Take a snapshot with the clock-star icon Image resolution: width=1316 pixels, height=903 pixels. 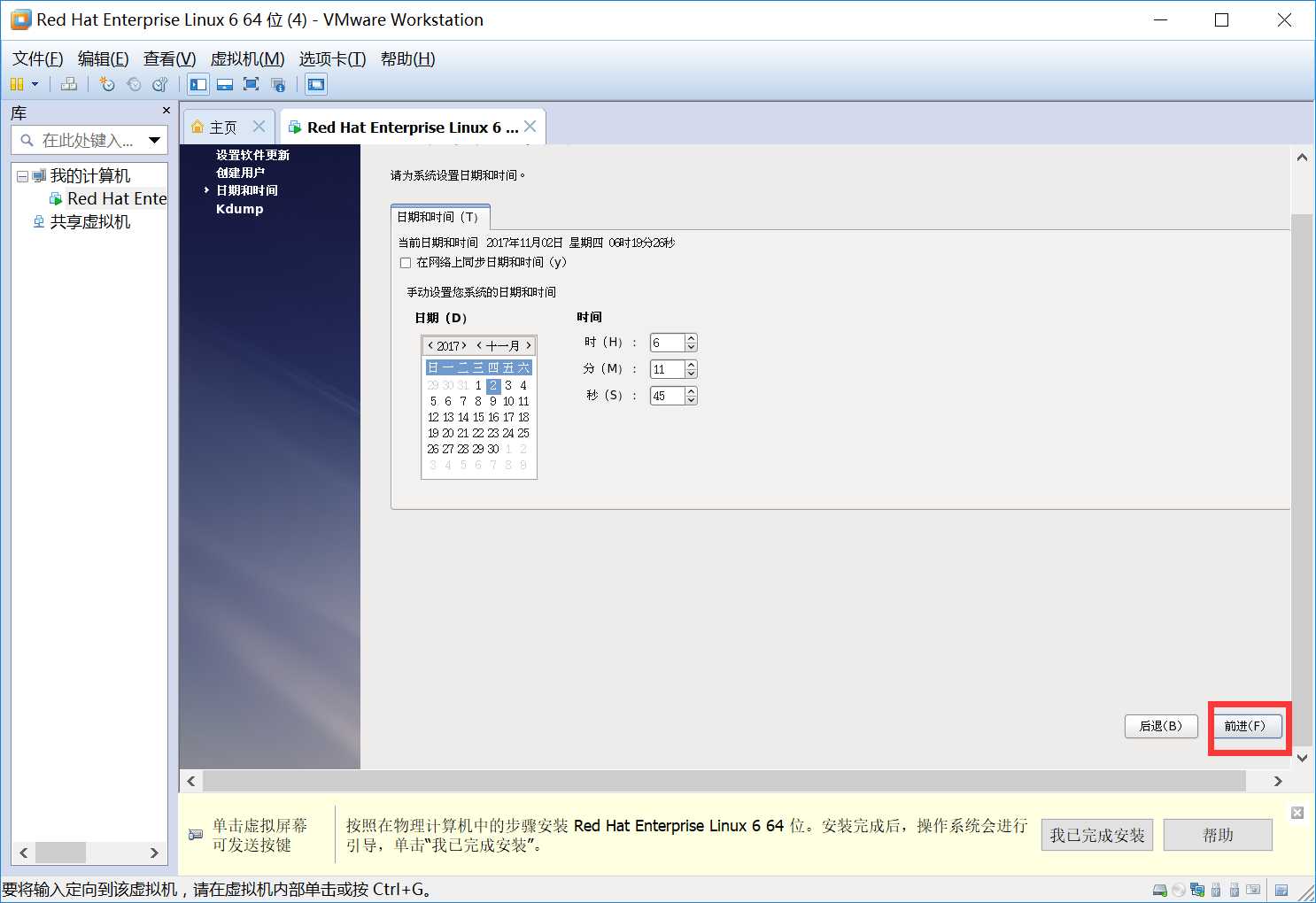(107, 84)
